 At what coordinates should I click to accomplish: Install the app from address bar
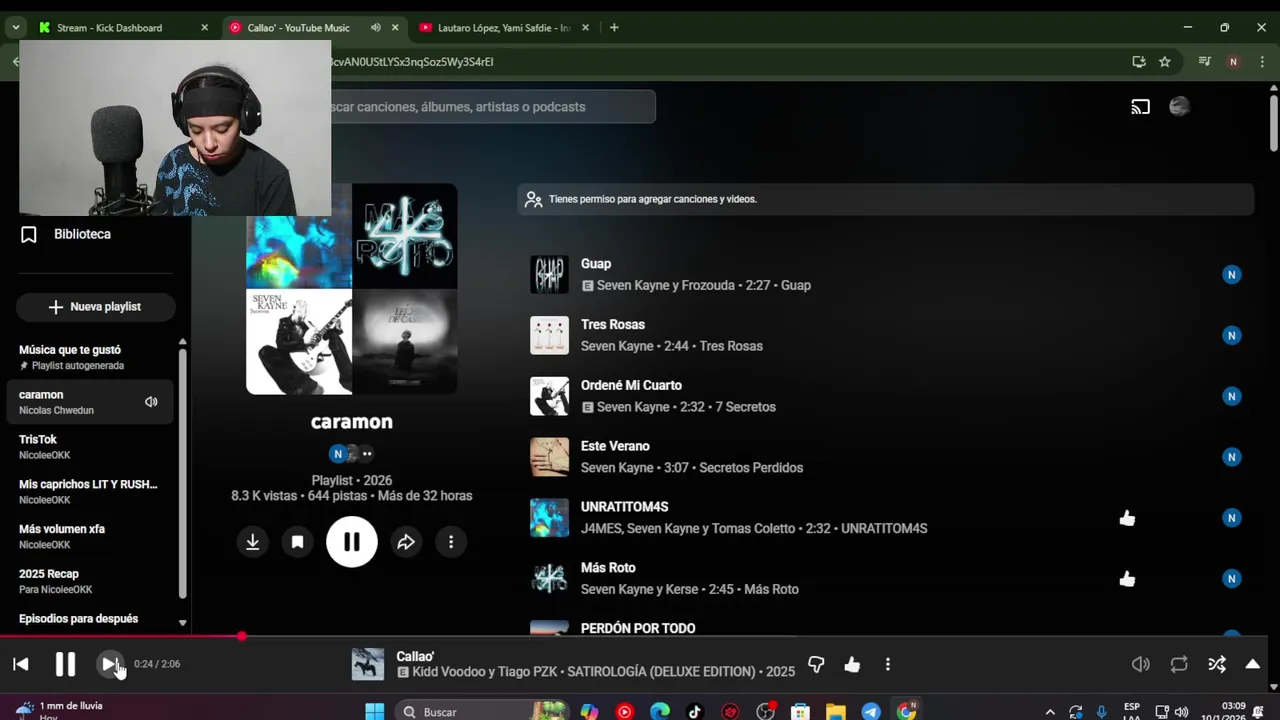(x=1139, y=62)
